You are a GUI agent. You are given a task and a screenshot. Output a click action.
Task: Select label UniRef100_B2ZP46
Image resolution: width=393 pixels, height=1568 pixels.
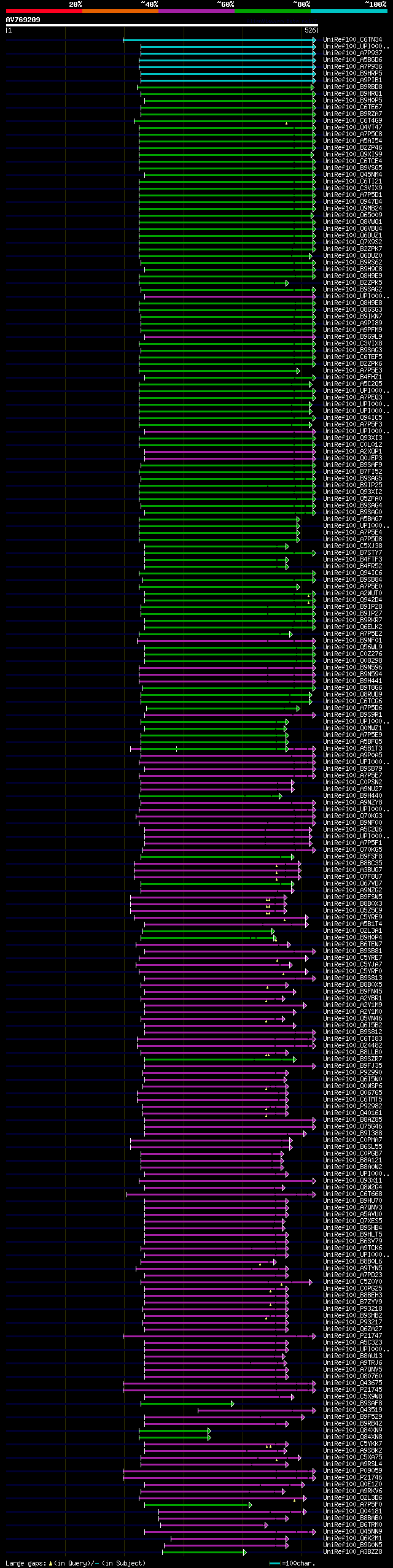click(352, 148)
